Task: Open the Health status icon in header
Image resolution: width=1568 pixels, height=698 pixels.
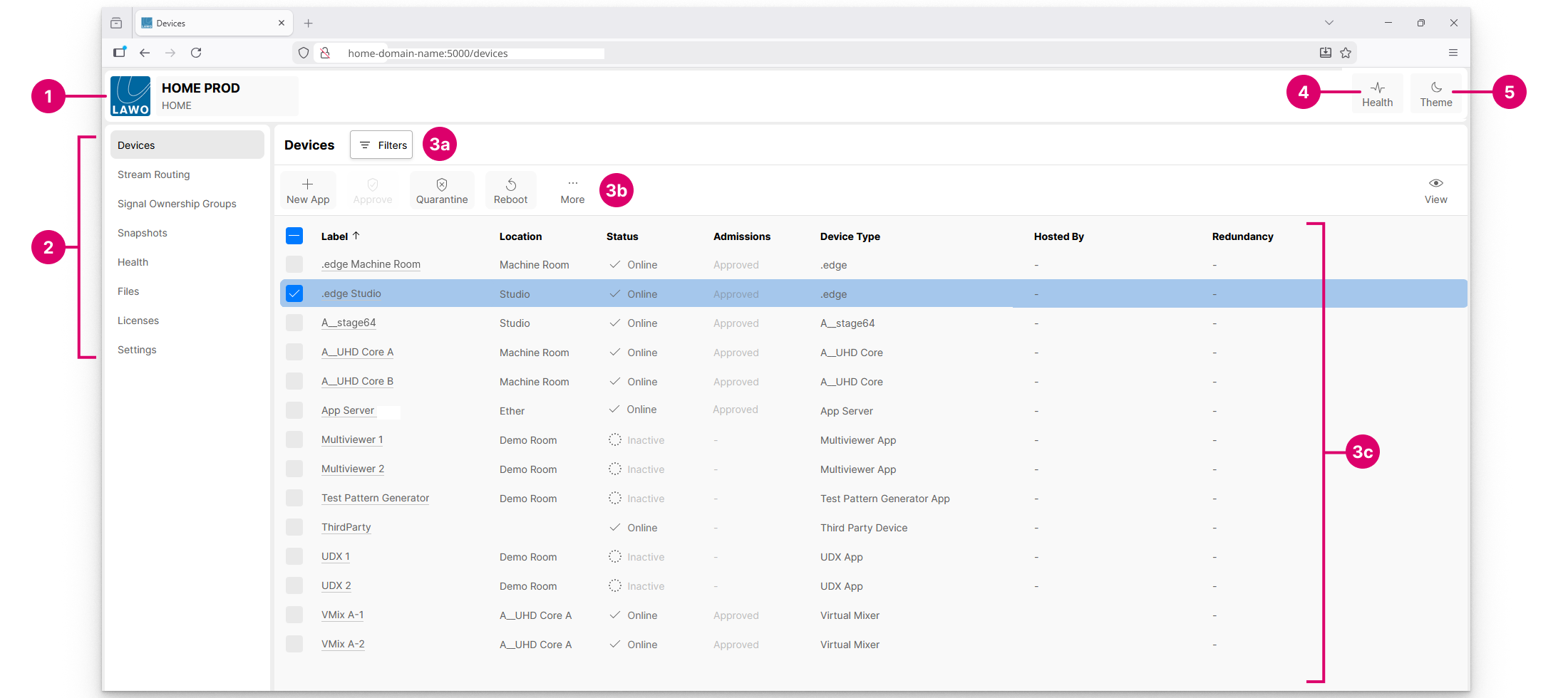Action: [1377, 88]
